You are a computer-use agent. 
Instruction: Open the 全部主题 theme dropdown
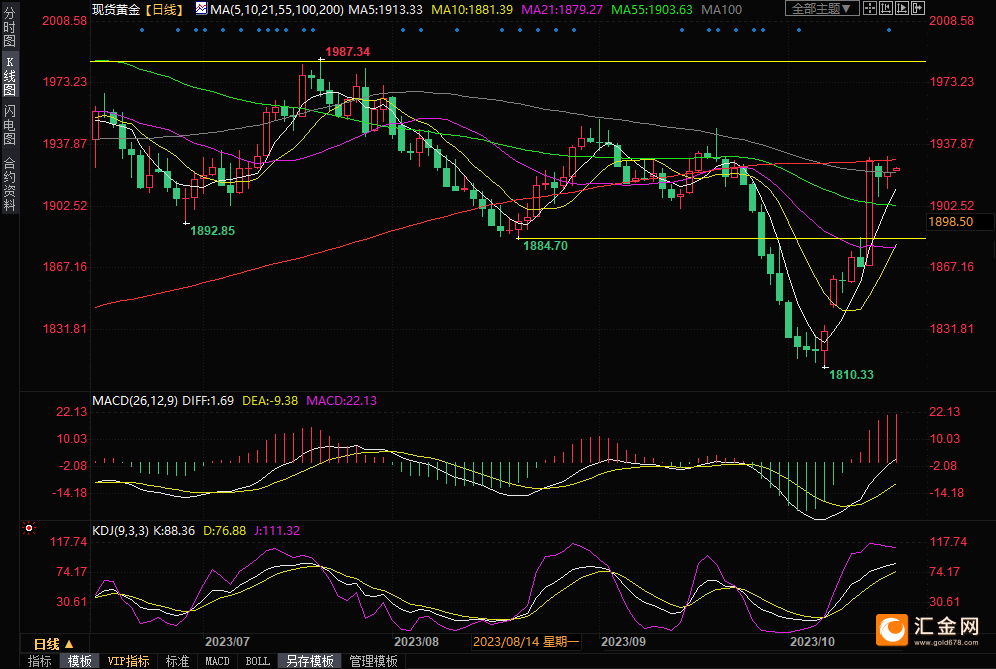pos(821,9)
